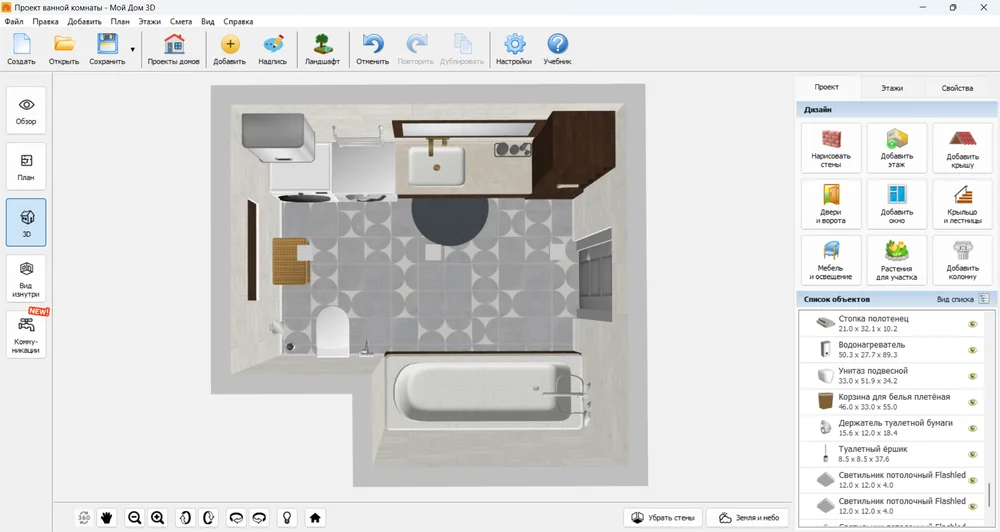Switch to Обзор view mode
The width and height of the screenshot is (1000, 532).
26,110
